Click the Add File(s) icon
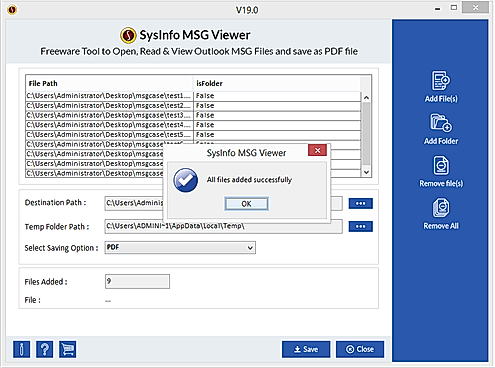The image size is (495, 368). (441, 80)
